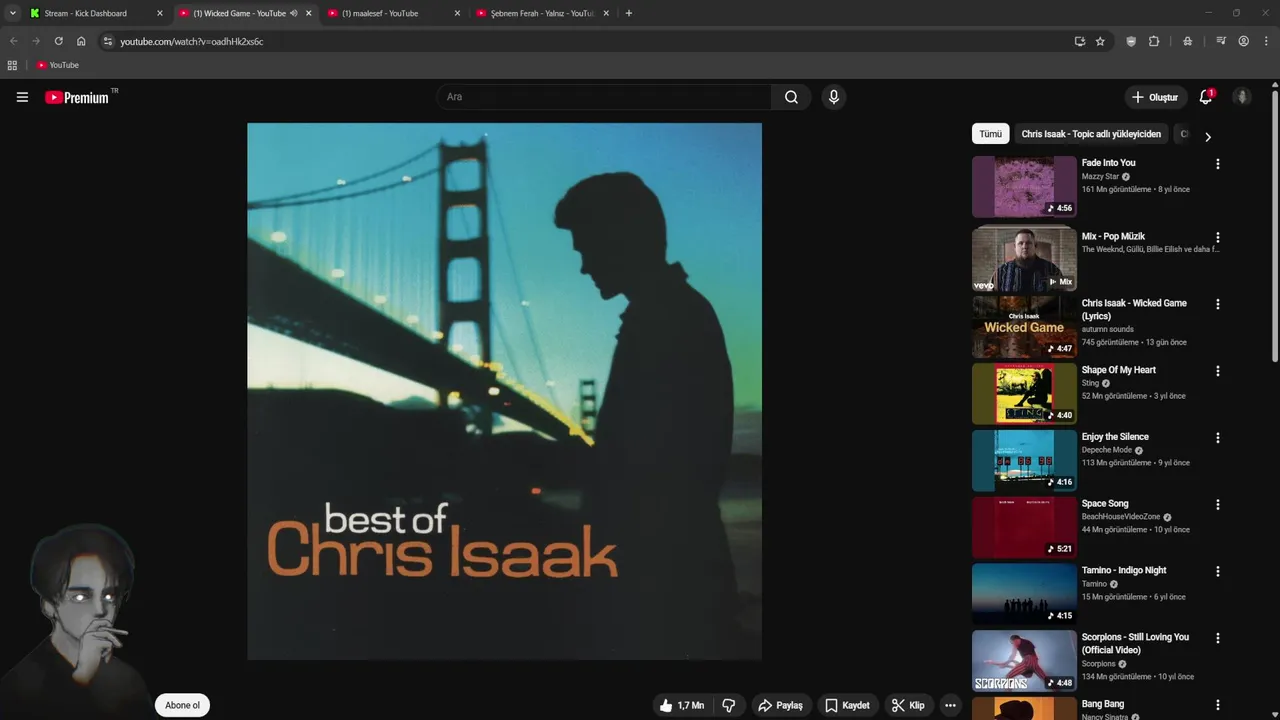The width and height of the screenshot is (1280, 720).
Task: Select the Tümü filter chip
Action: [990, 134]
